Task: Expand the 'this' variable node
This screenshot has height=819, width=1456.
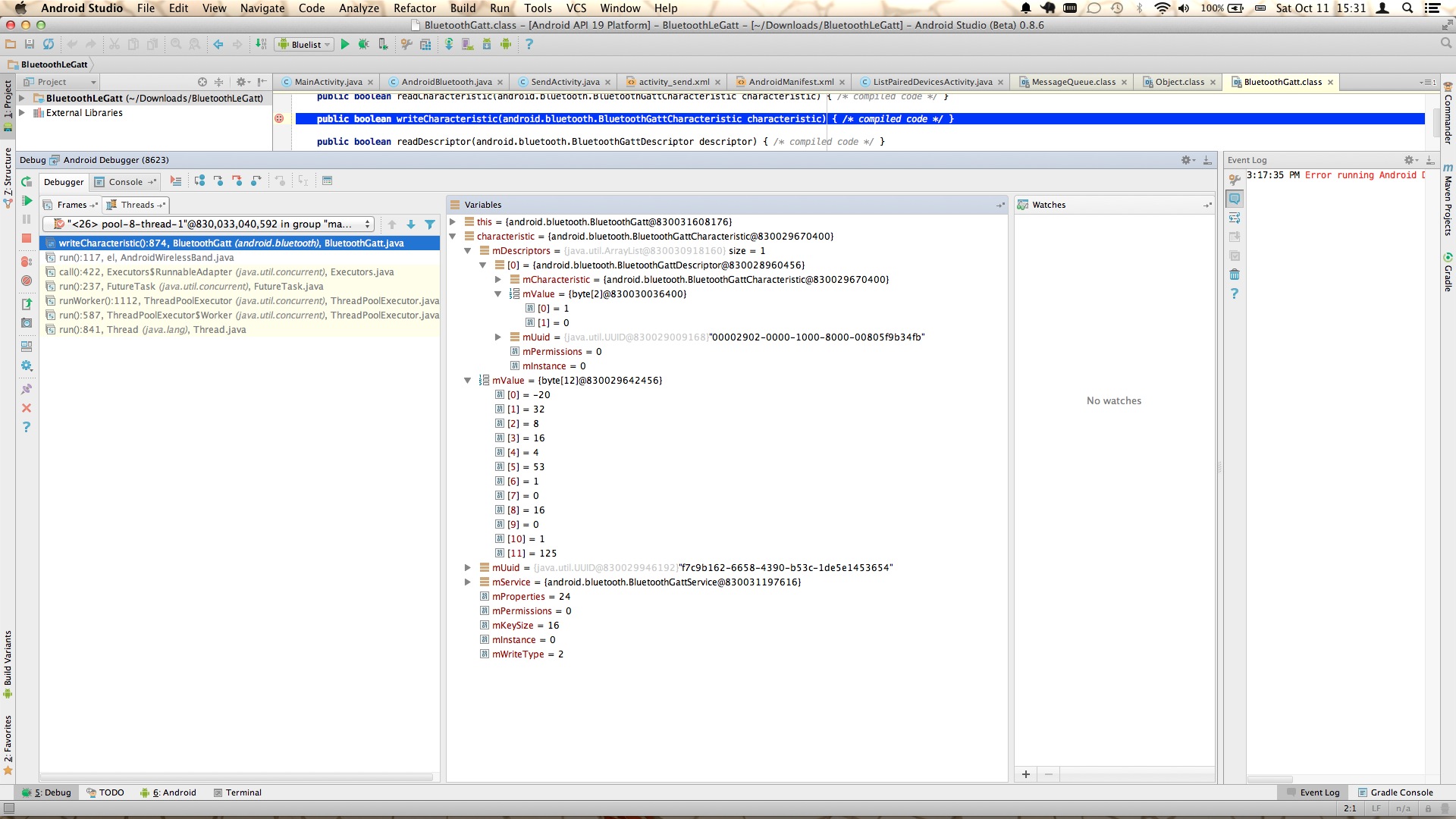Action: [x=453, y=222]
